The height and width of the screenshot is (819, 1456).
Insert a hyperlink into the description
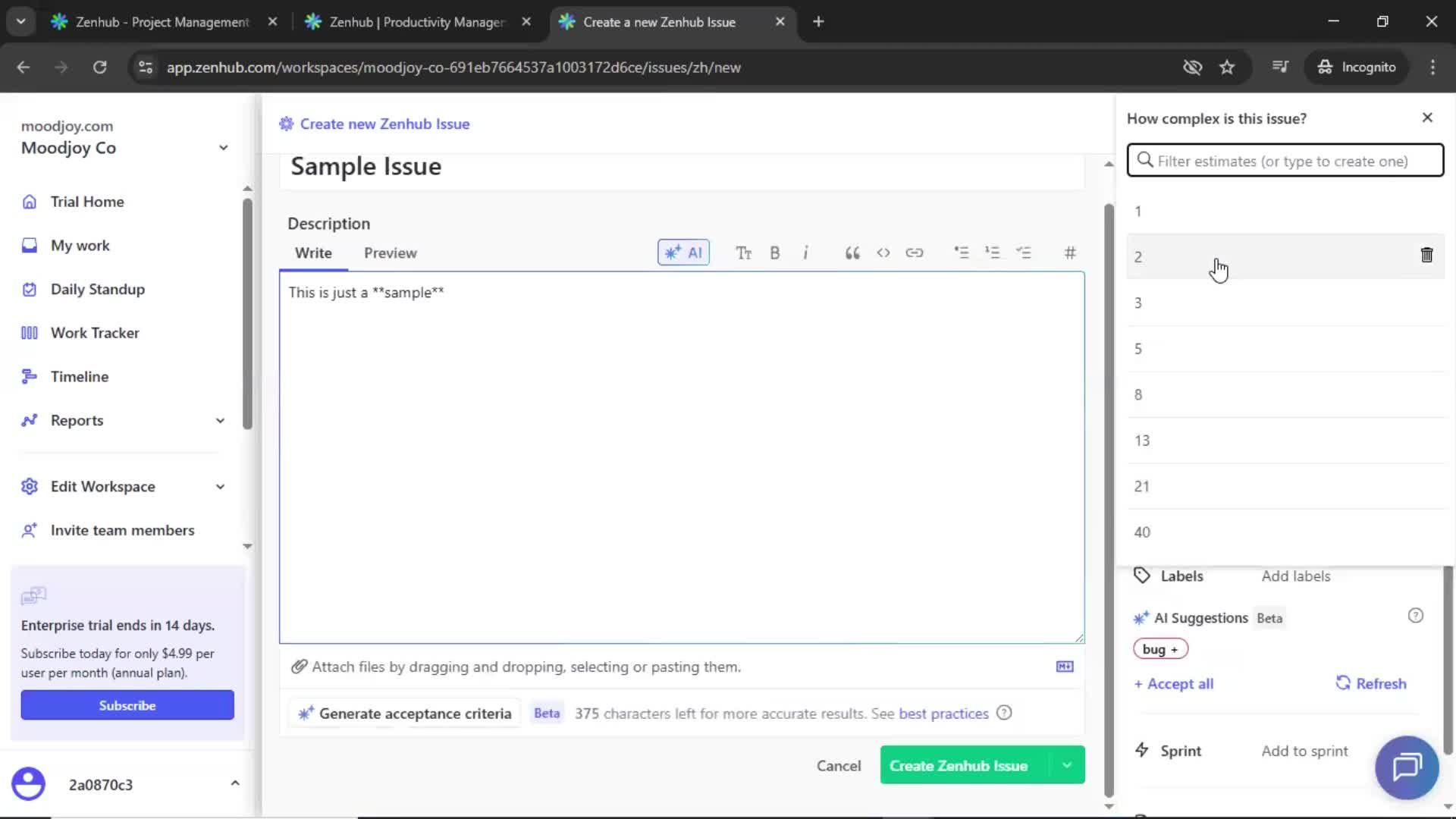pyautogui.click(x=915, y=253)
